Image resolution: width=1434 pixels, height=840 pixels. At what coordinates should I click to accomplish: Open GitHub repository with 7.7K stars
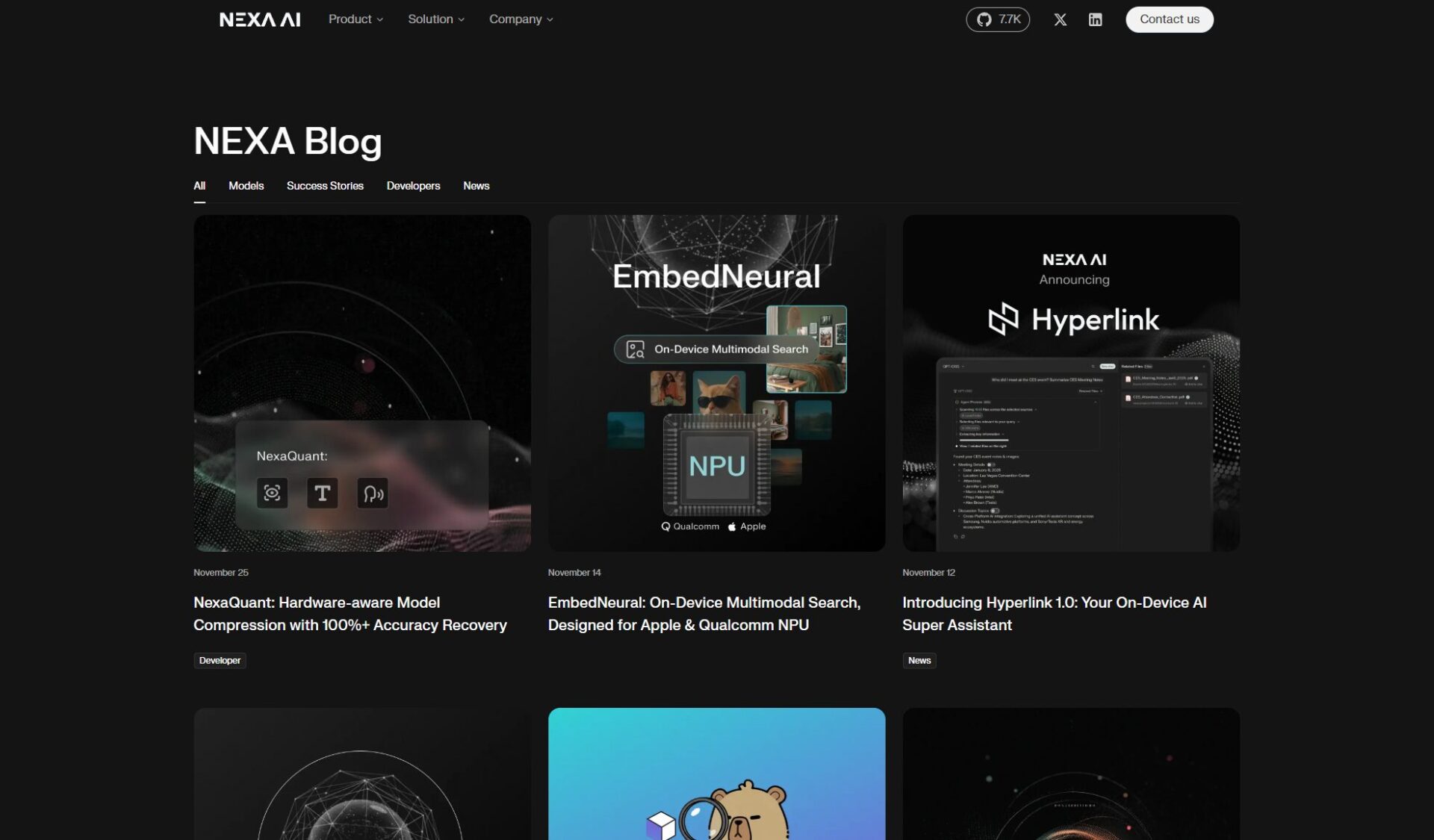pyautogui.click(x=998, y=19)
